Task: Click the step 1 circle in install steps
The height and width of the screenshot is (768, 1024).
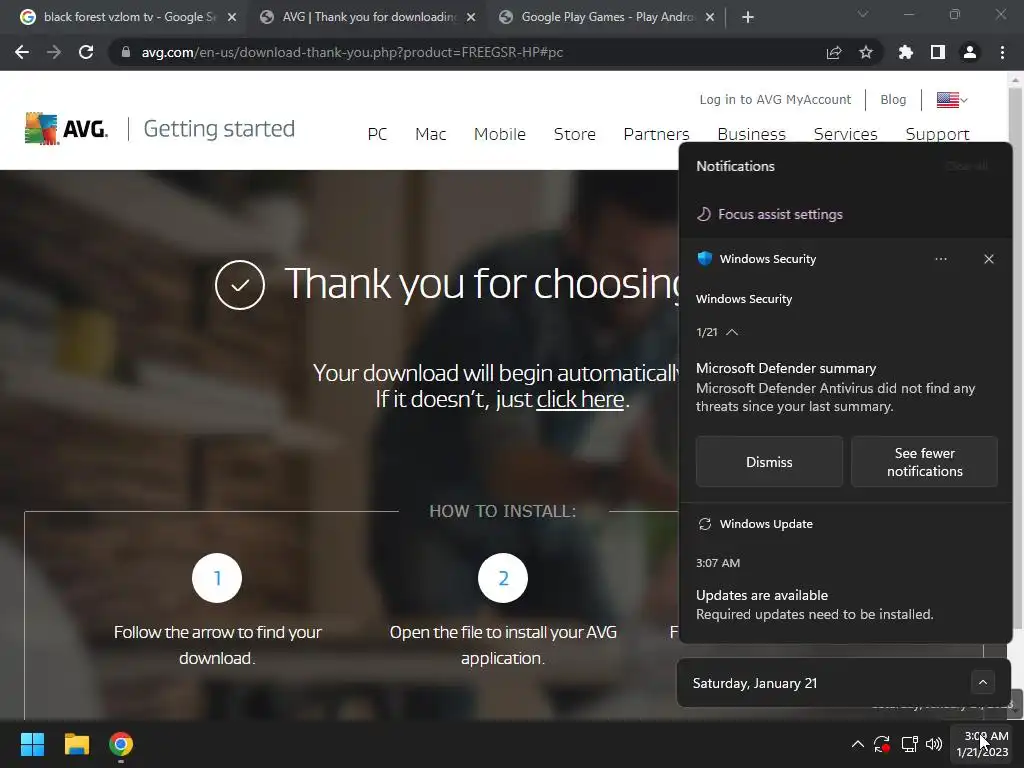Action: click(x=217, y=578)
